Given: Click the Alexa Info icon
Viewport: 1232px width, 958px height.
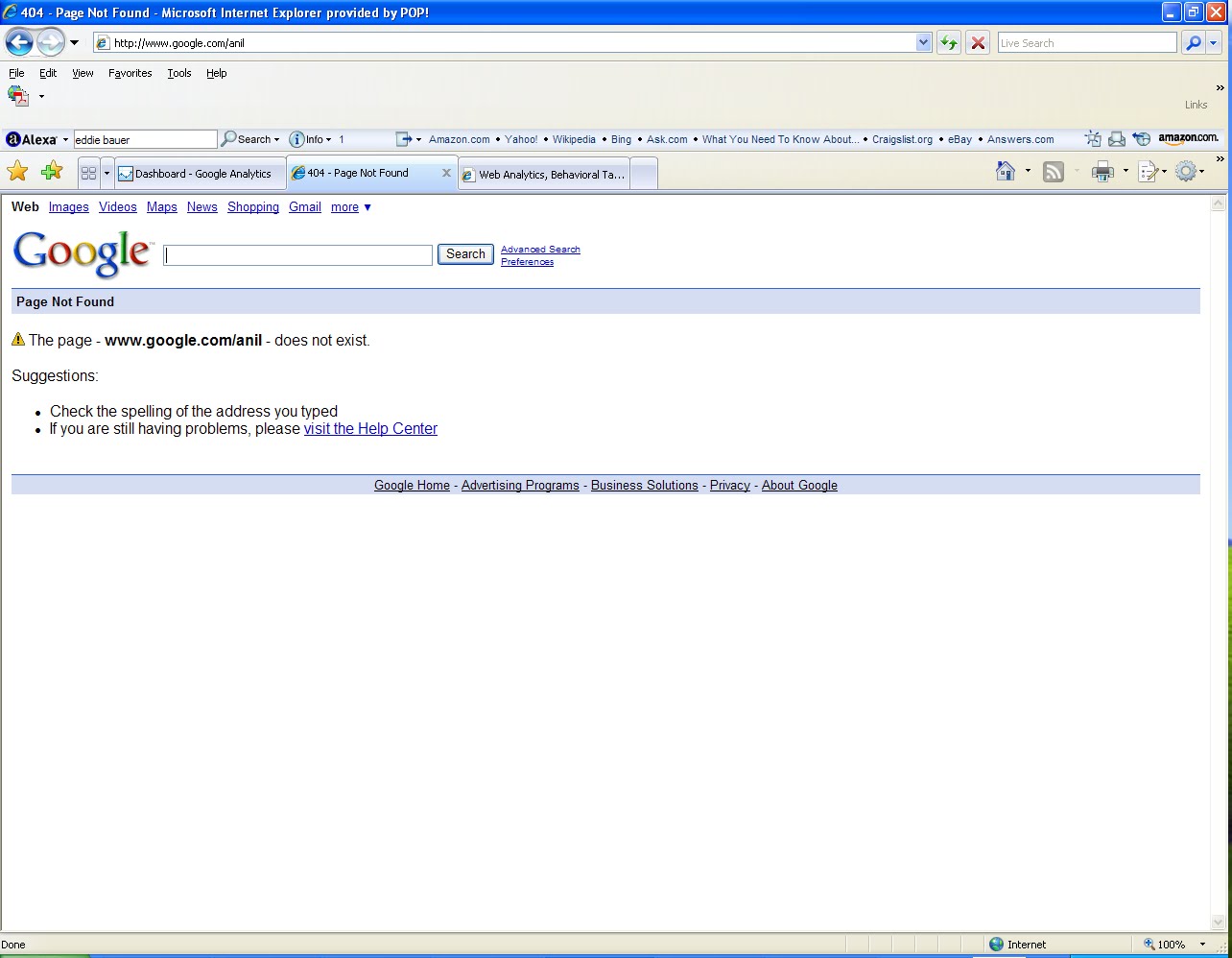Looking at the screenshot, I should (x=297, y=139).
